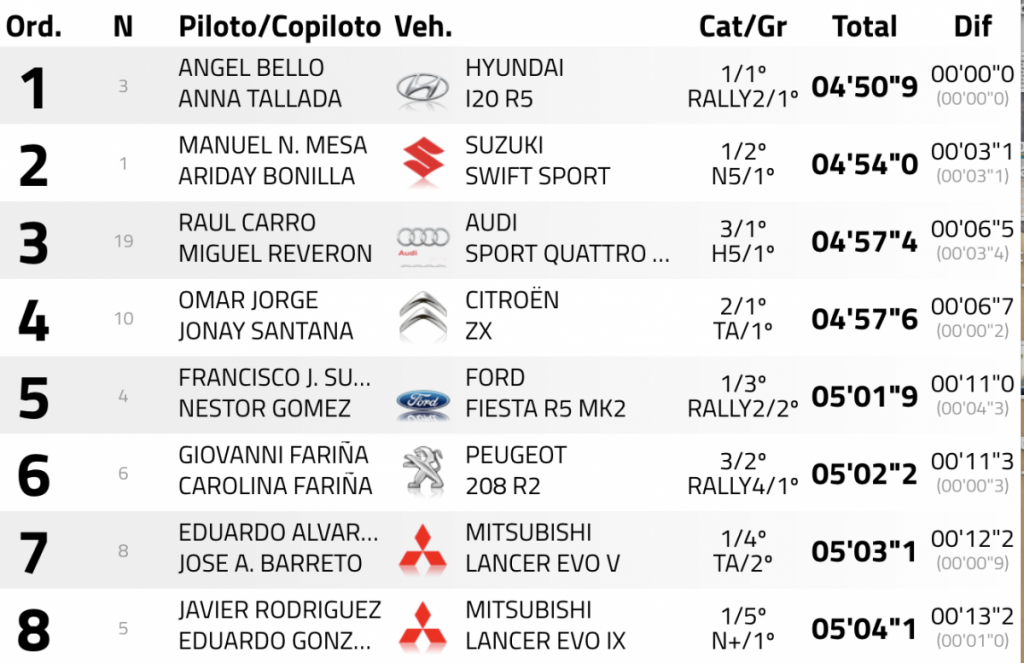Select driver name MANUEL N. MESA
This screenshot has height=663, width=1024.
(273, 145)
